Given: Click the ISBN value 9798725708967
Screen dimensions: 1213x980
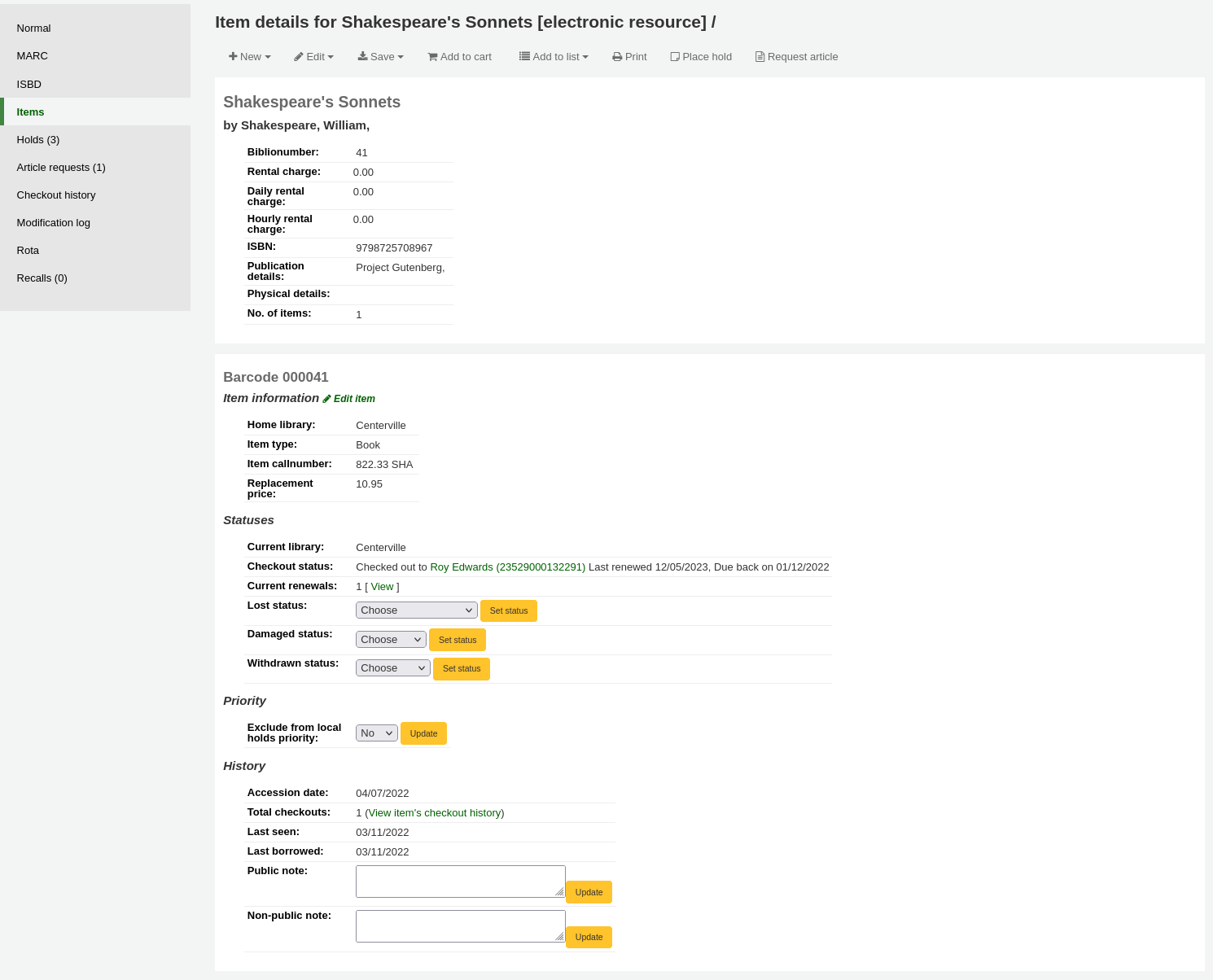Looking at the screenshot, I should pos(394,248).
